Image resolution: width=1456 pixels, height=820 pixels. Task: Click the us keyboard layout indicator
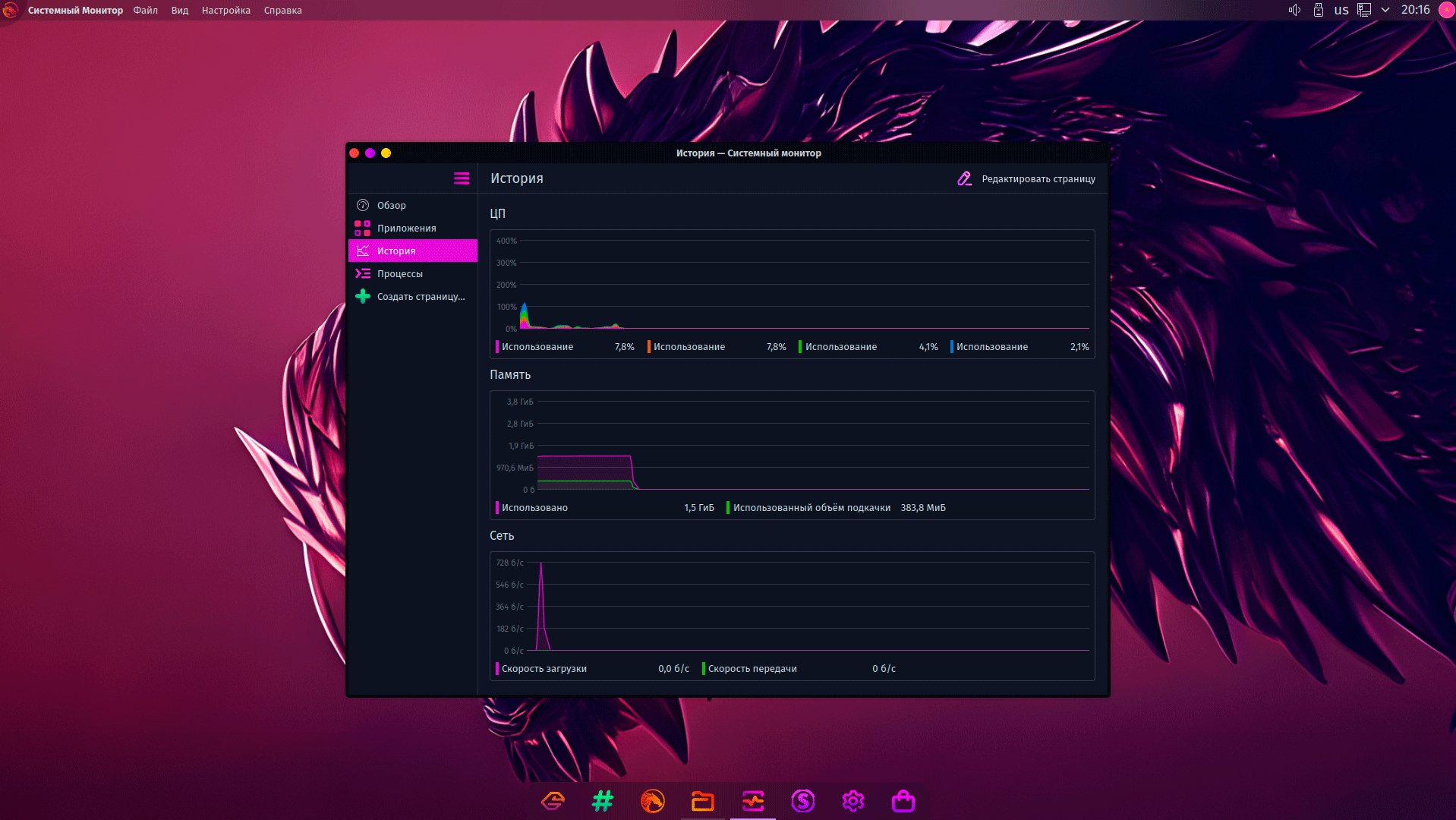1341,11
